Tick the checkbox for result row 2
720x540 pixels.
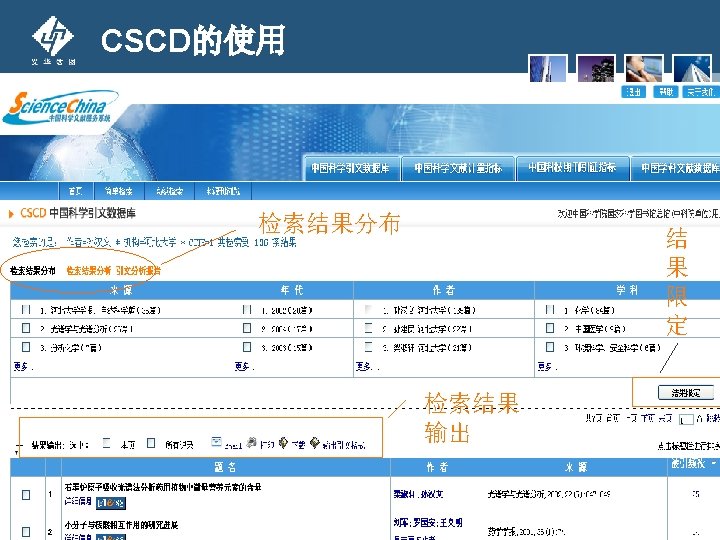26,532
